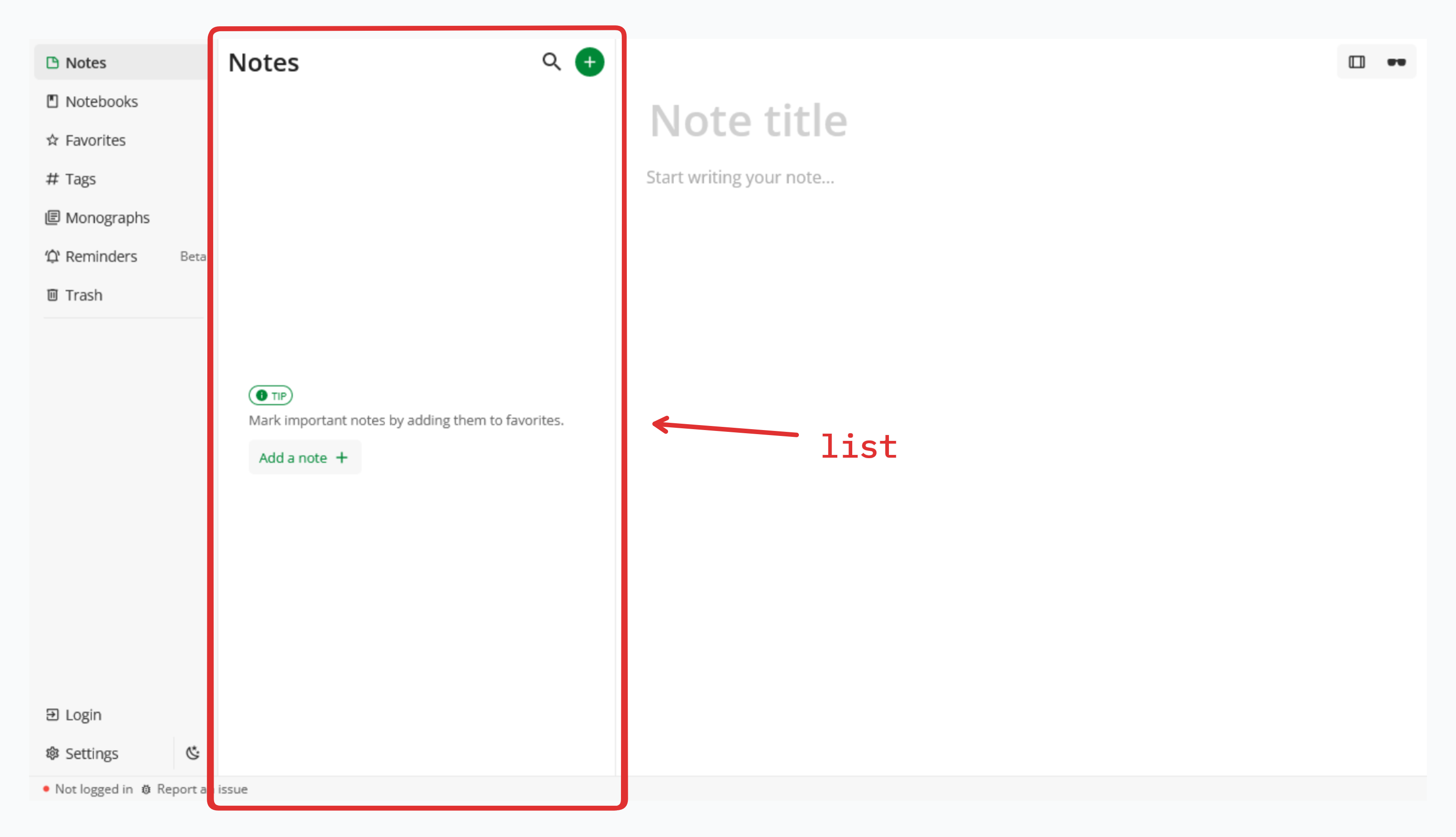1456x837 pixels.
Task: Open the Notebooks section
Action: click(x=101, y=101)
